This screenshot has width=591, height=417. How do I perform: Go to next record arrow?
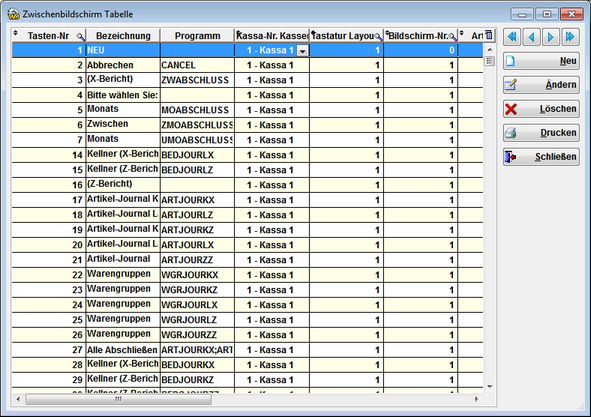[551, 37]
